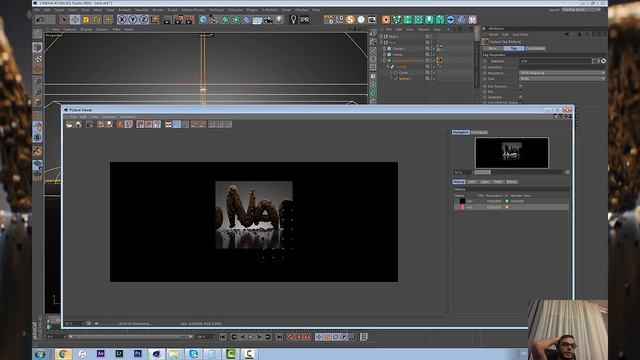Click the IPR toolbar button
This screenshot has height=360, width=640.
click(305, 20)
